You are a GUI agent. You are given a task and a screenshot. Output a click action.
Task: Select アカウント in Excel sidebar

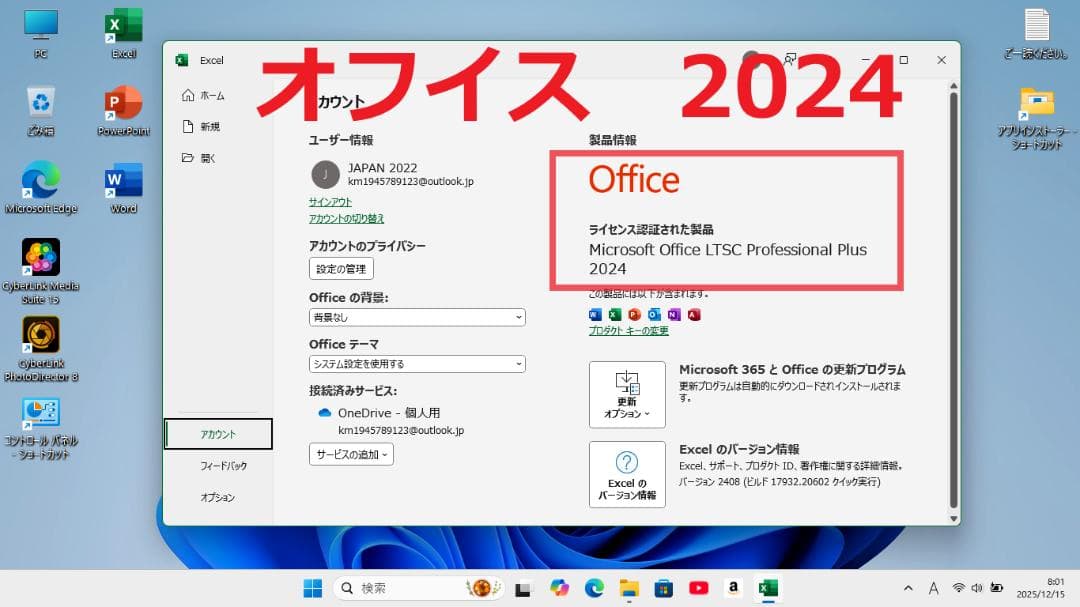218,434
